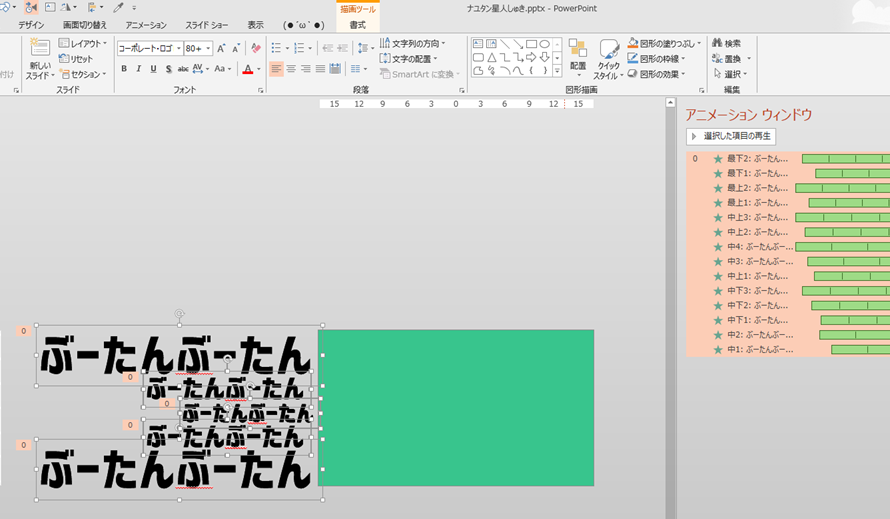Click the Find (検索) button

[x=727, y=44]
